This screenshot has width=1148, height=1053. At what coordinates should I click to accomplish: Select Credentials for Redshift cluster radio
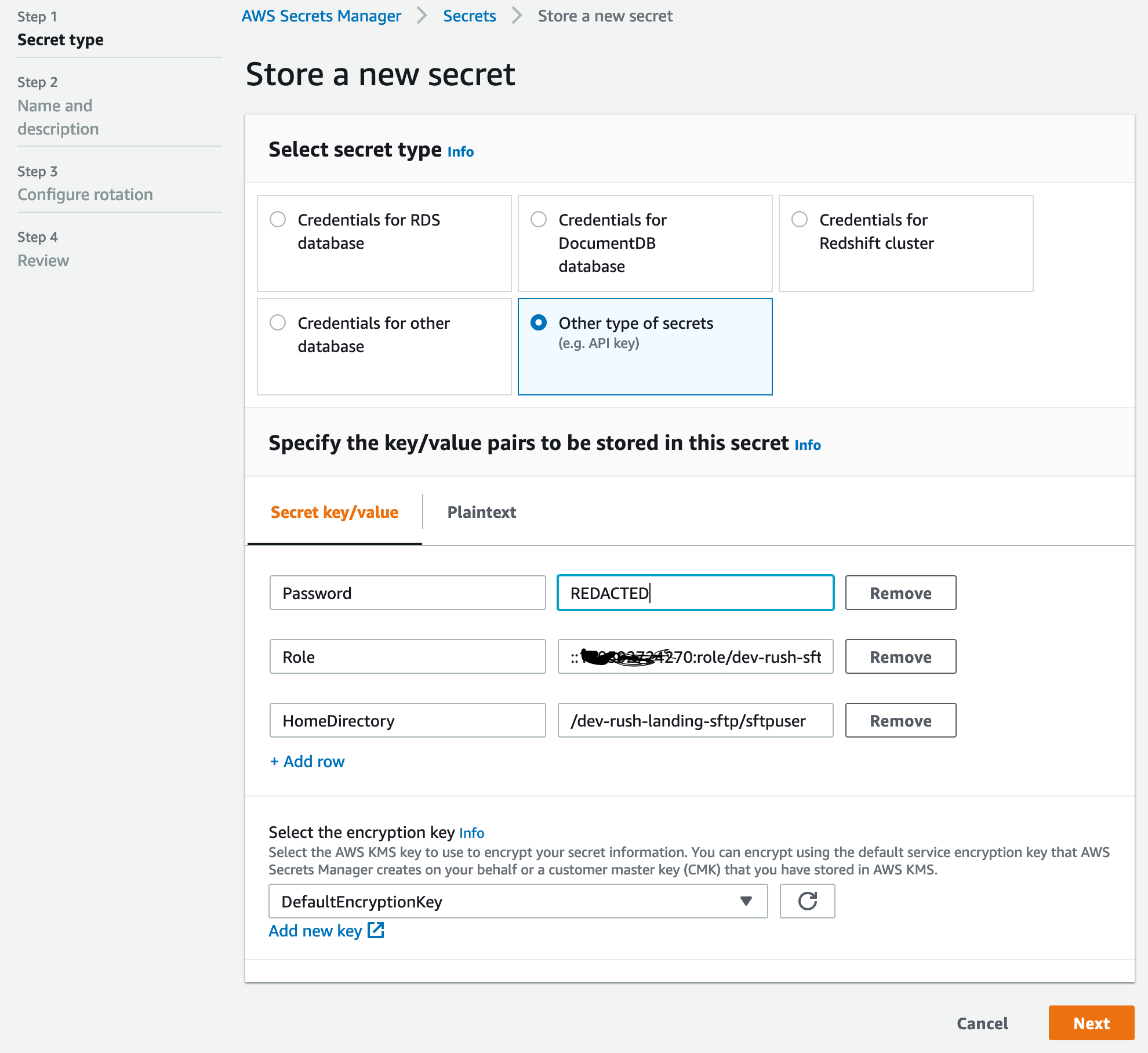(x=800, y=220)
